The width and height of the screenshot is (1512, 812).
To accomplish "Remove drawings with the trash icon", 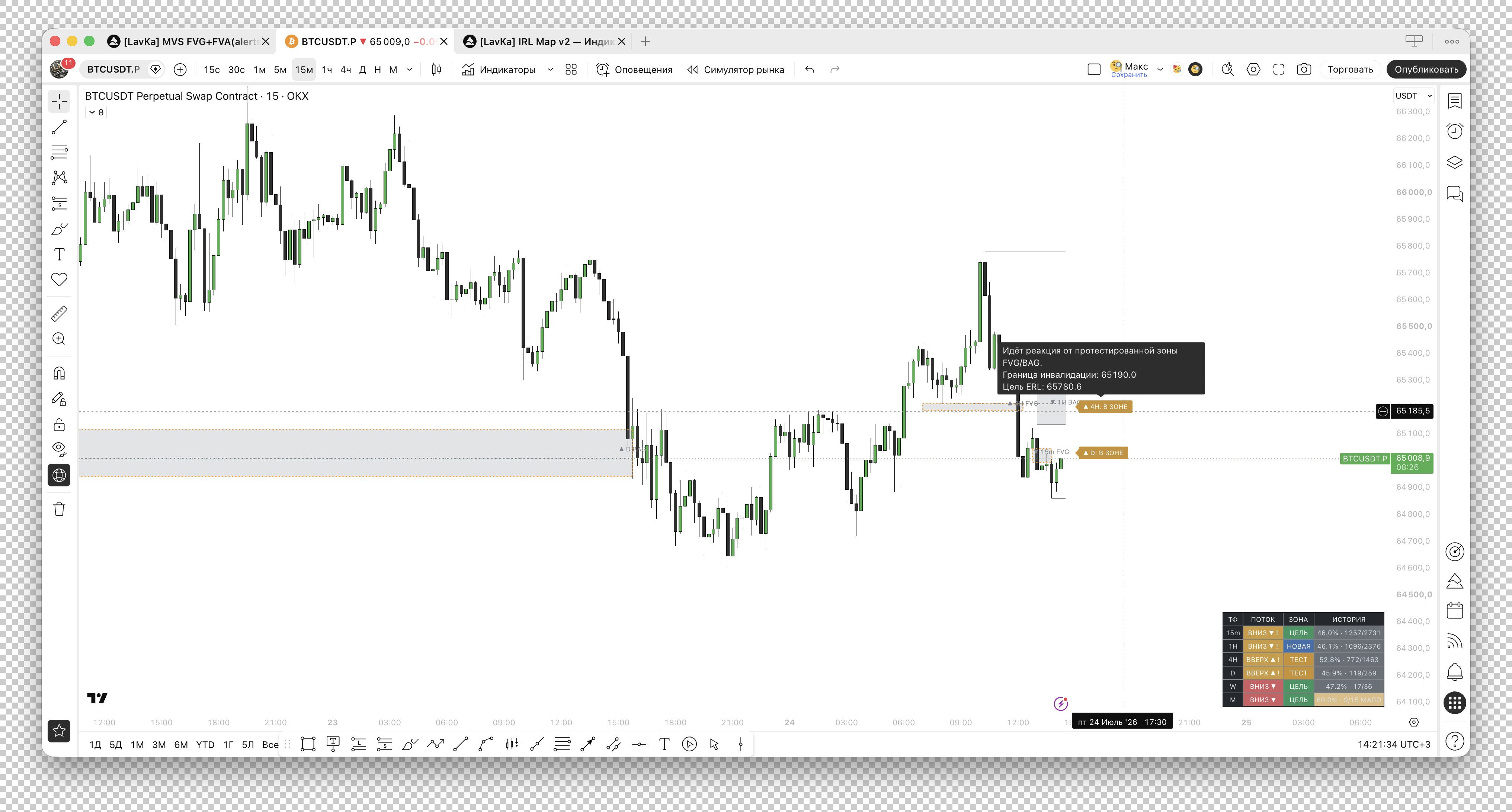I will (x=59, y=509).
